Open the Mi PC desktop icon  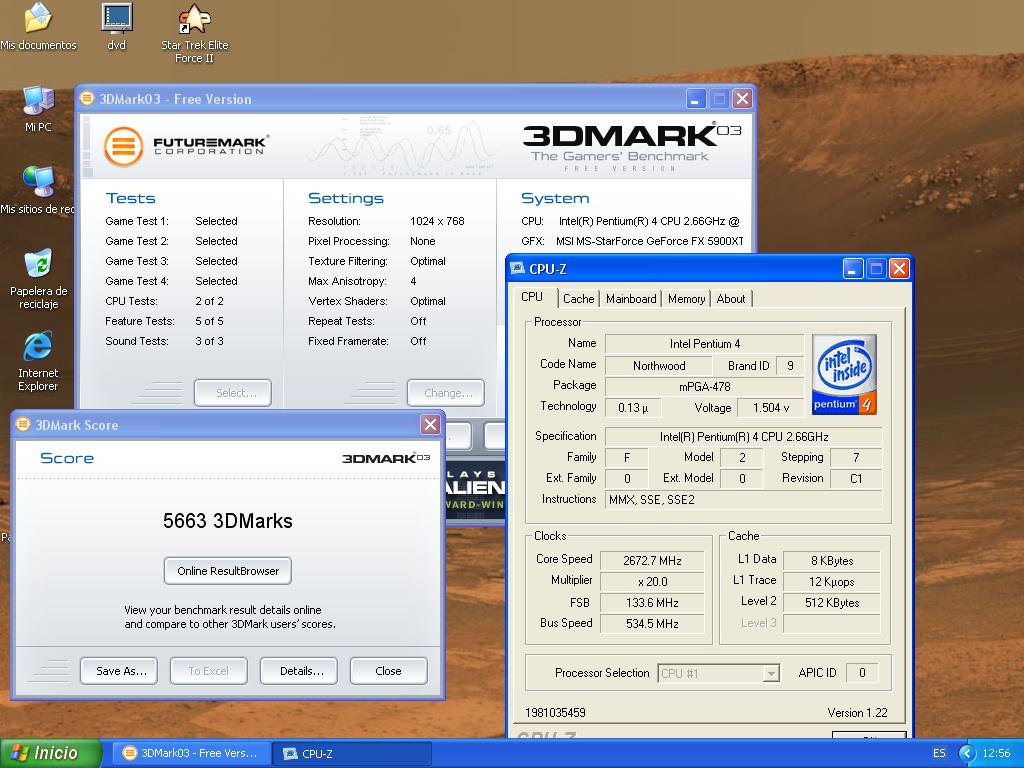point(38,102)
